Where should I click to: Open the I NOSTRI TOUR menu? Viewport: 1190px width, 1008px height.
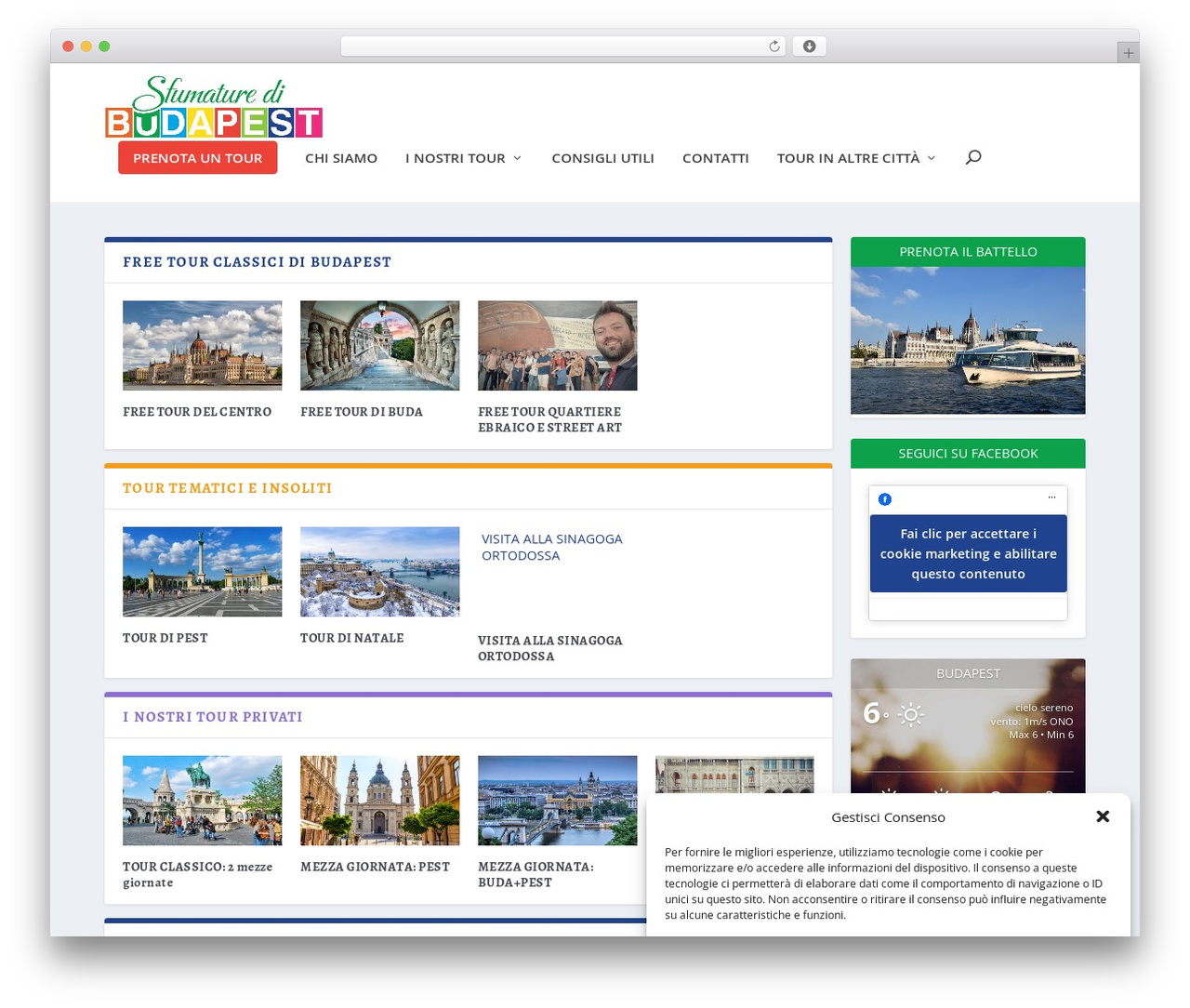456,158
